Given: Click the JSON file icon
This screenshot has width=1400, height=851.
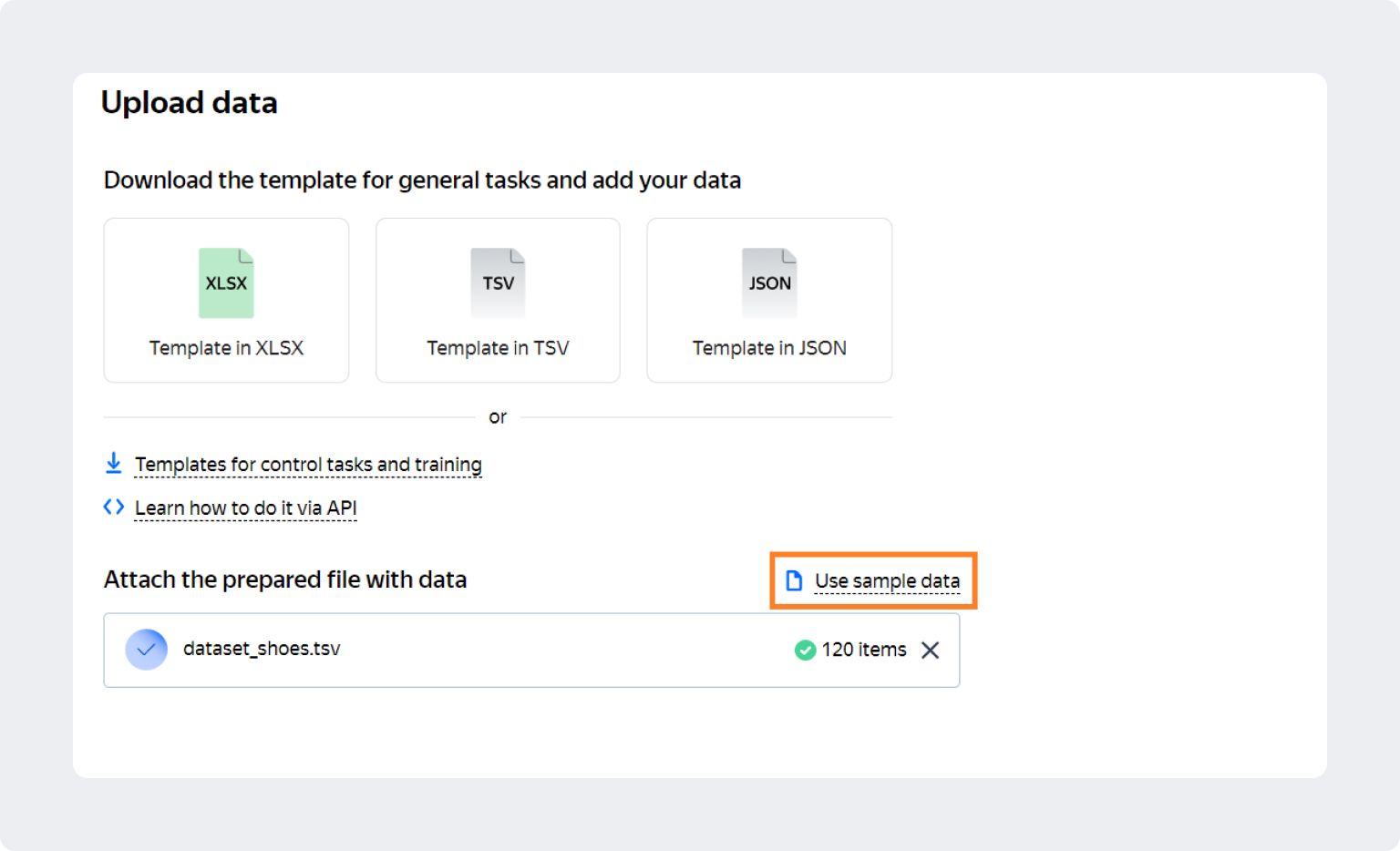Looking at the screenshot, I should [x=769, y=283].
